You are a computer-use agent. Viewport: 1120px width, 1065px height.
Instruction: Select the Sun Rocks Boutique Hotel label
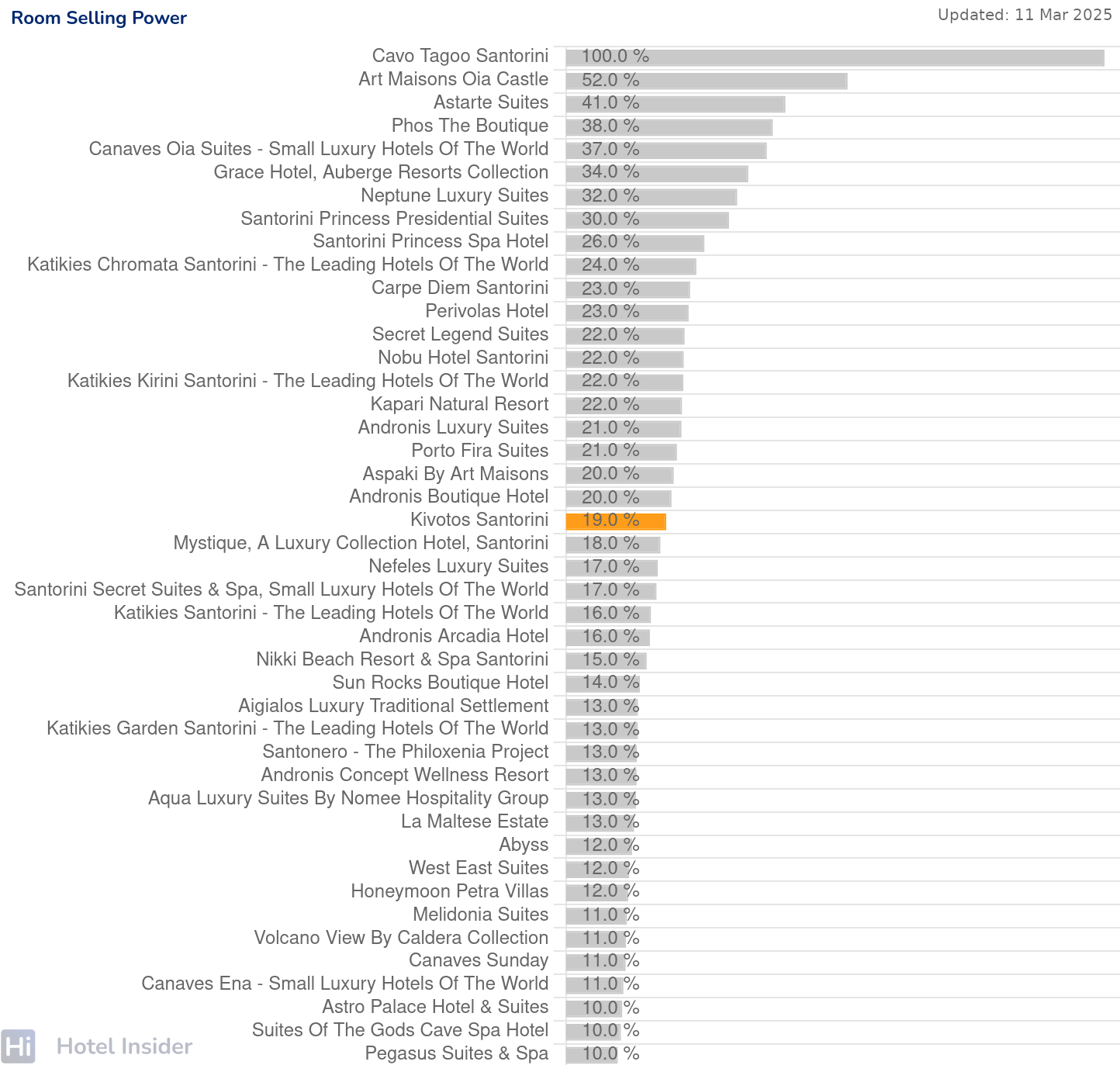point(441,683)
